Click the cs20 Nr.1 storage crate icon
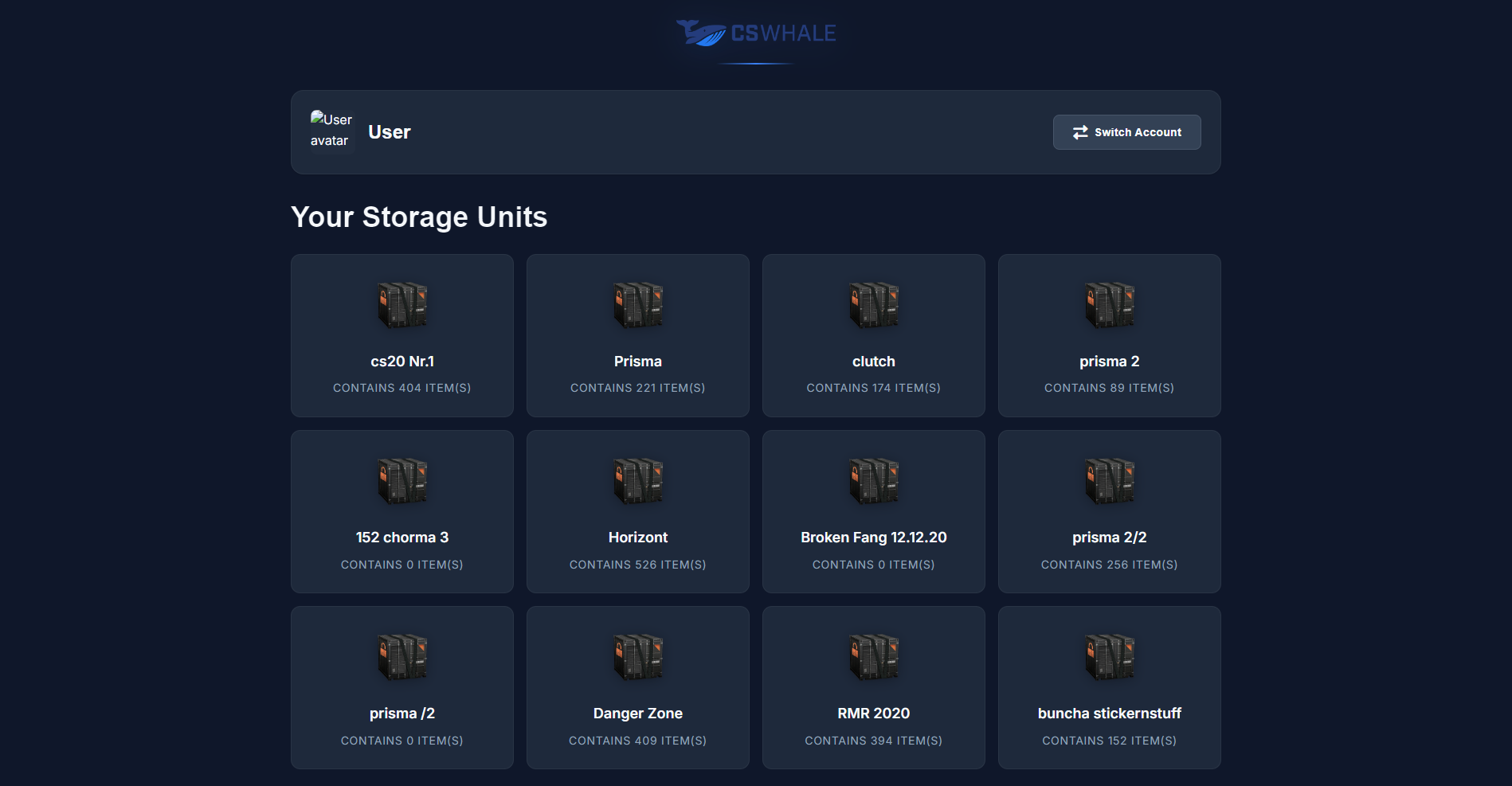Image resolution: width=1512 pixels, height=786 pixels. 402,305
